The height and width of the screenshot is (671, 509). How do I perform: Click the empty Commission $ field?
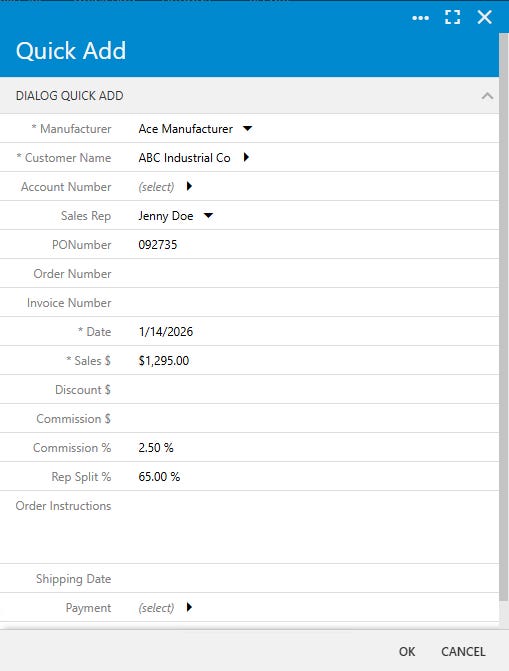tap(317, 419)
